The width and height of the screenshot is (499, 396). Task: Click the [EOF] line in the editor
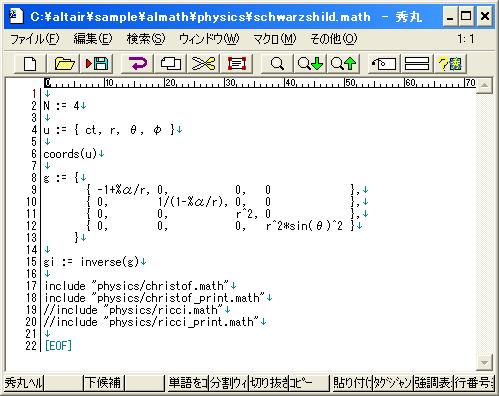click(58, 346)
